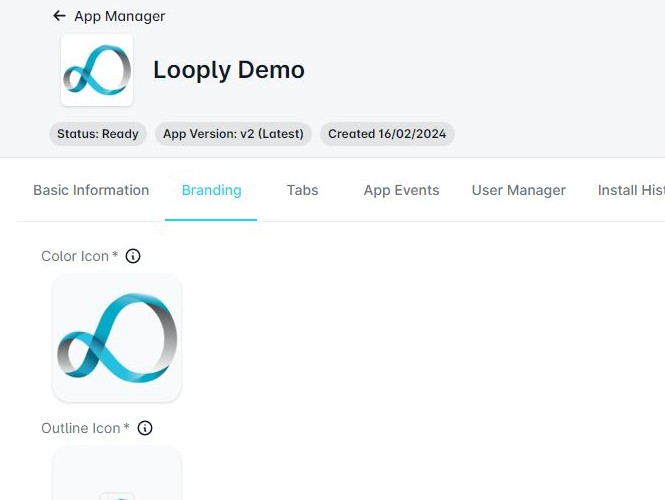Image resolution: width=665 pixels, height=500 pixels.
Task: Click the Status: Ready badge
Action: [x=98, y=134]
